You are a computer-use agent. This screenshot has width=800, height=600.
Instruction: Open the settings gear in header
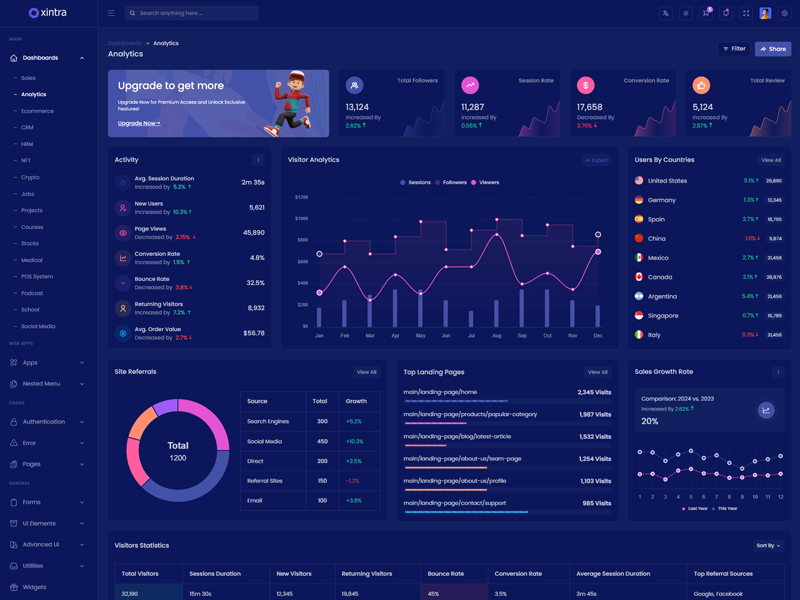pyautogui.click(x=785, y=14)
